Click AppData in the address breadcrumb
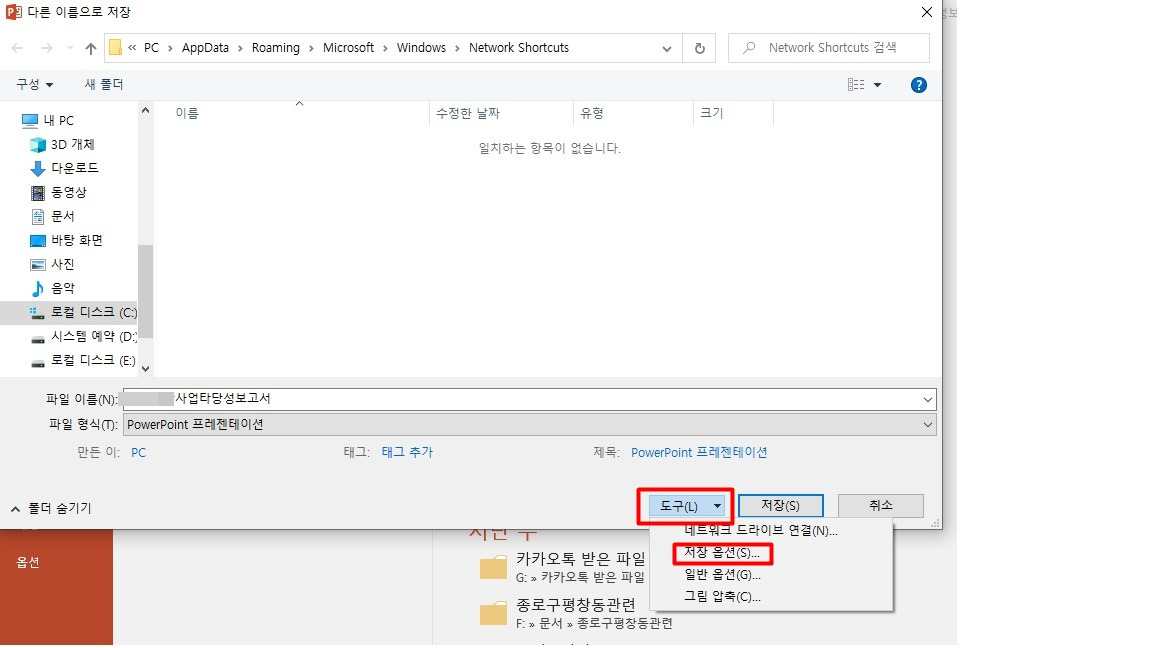This screenshot has width=1152, height=648. click(x=205, y=48)
